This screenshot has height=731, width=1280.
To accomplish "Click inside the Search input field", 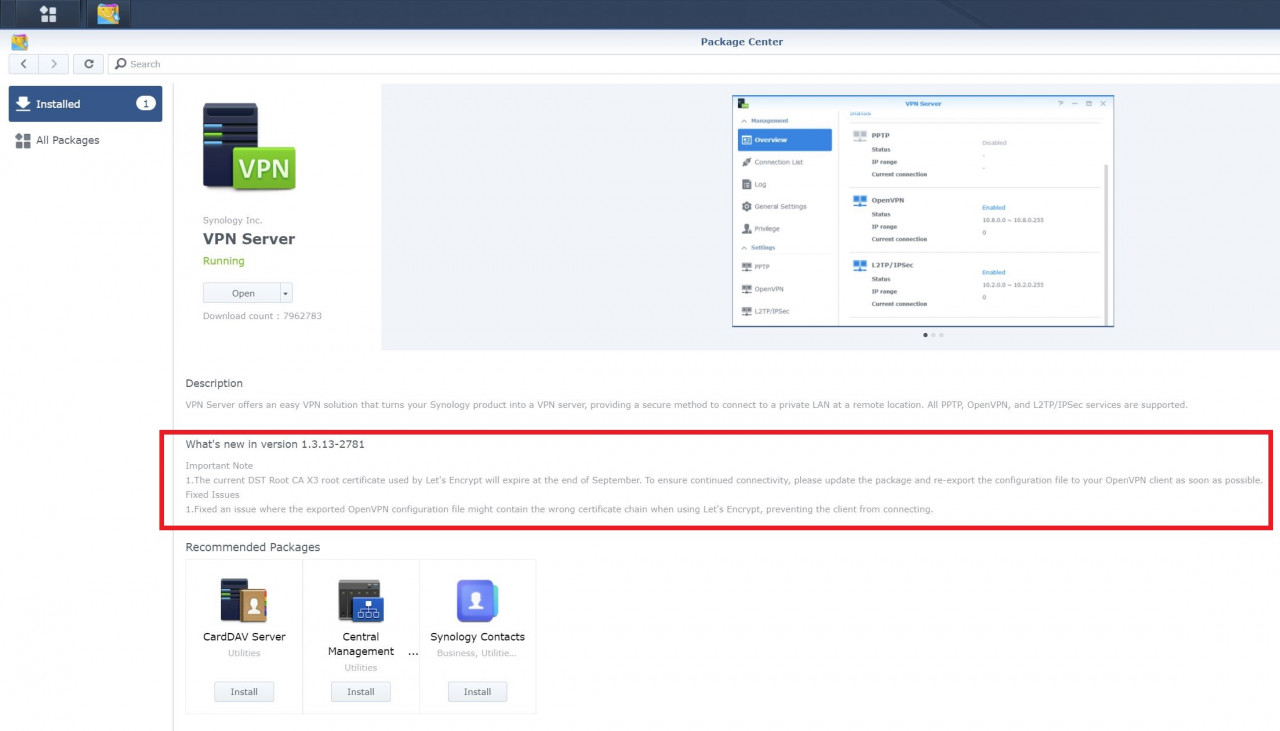I will [180, 63].
